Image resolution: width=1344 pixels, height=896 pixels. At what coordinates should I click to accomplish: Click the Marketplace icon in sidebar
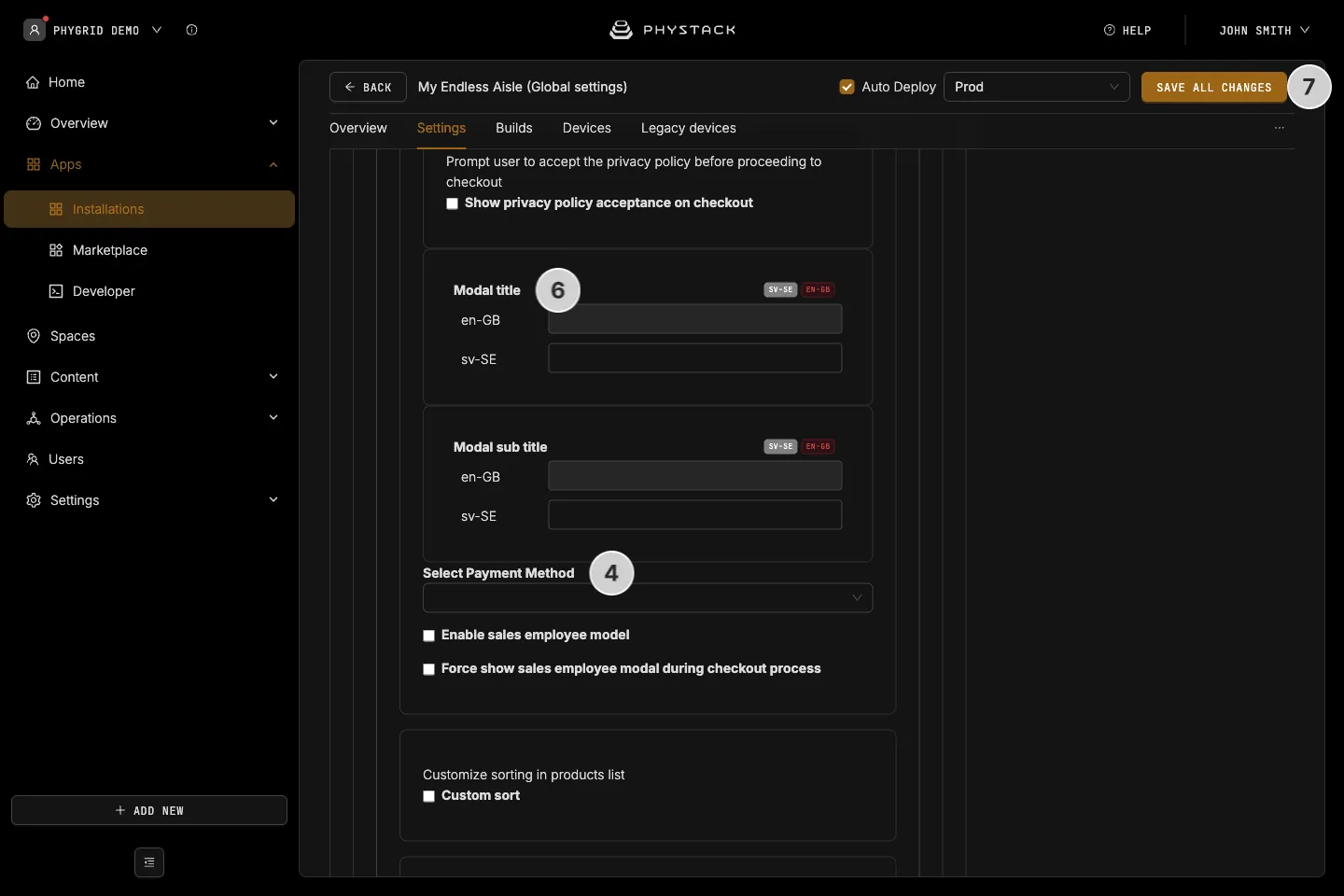(56, 250)
